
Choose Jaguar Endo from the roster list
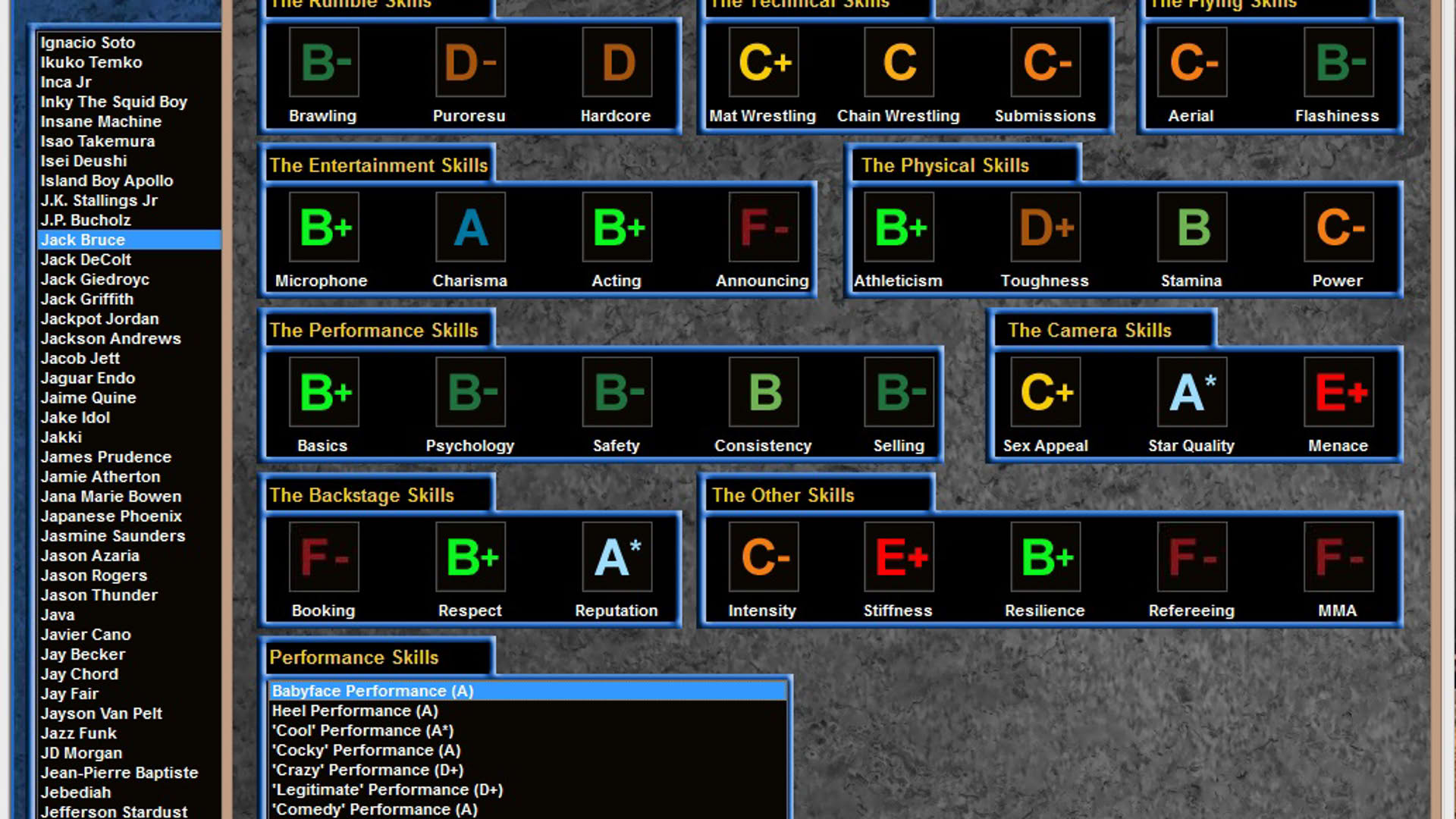click(x=129, y=378)
